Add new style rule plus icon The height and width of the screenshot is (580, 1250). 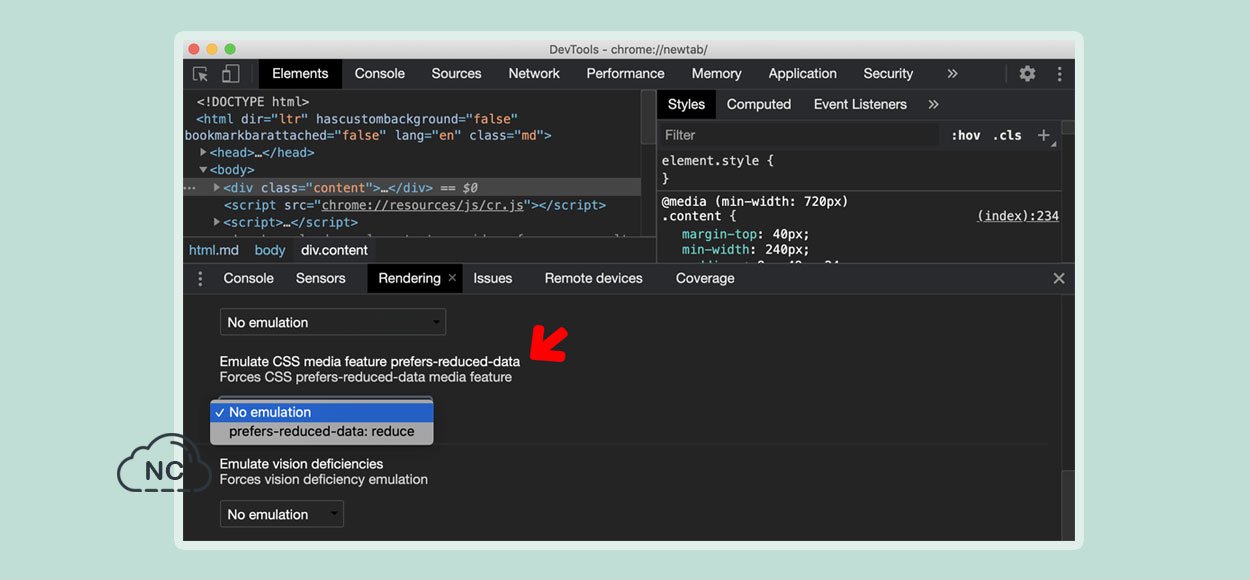tap(1044, 135)
